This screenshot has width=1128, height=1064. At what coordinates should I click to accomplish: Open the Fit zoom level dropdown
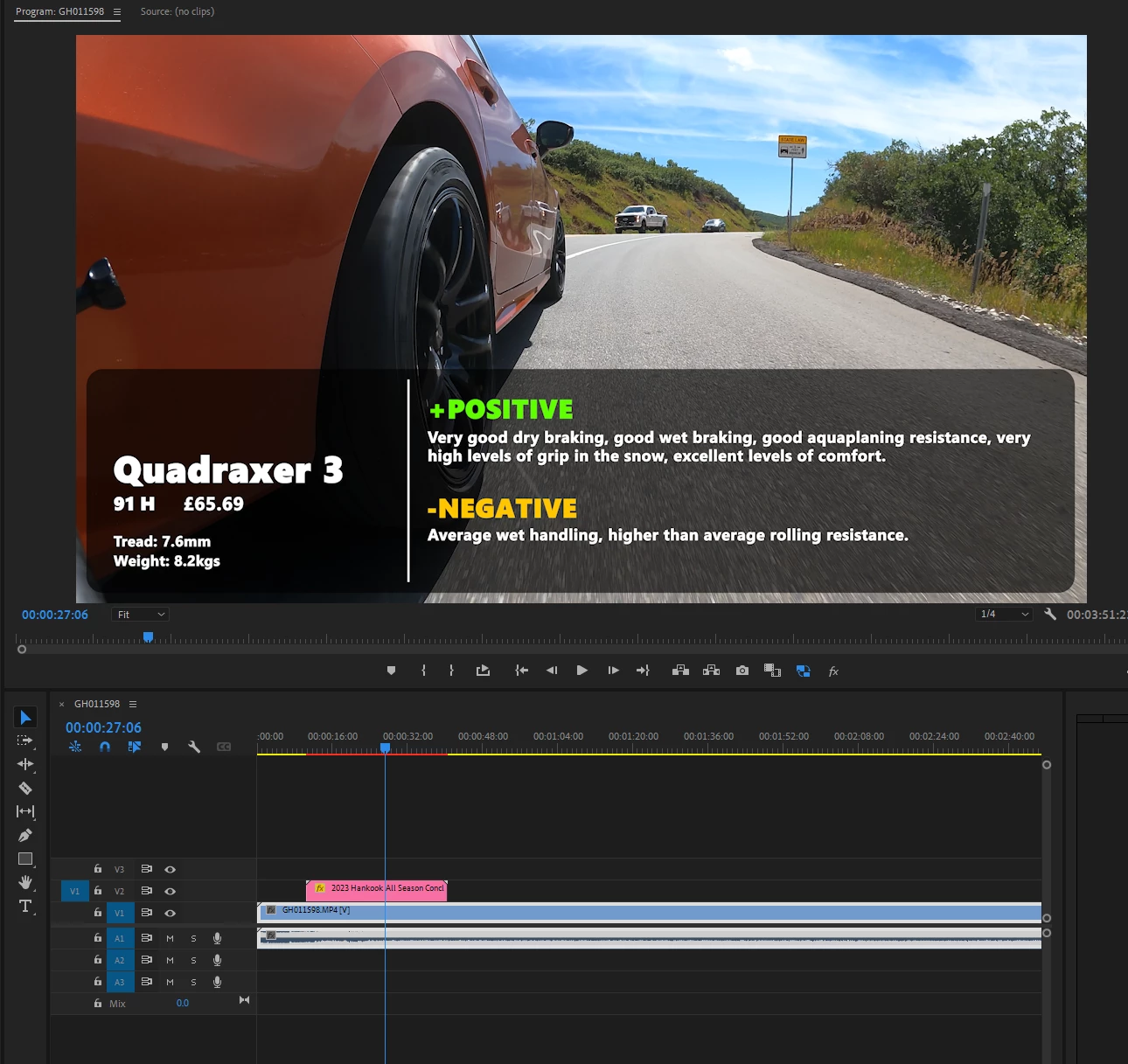pos(140,615)
